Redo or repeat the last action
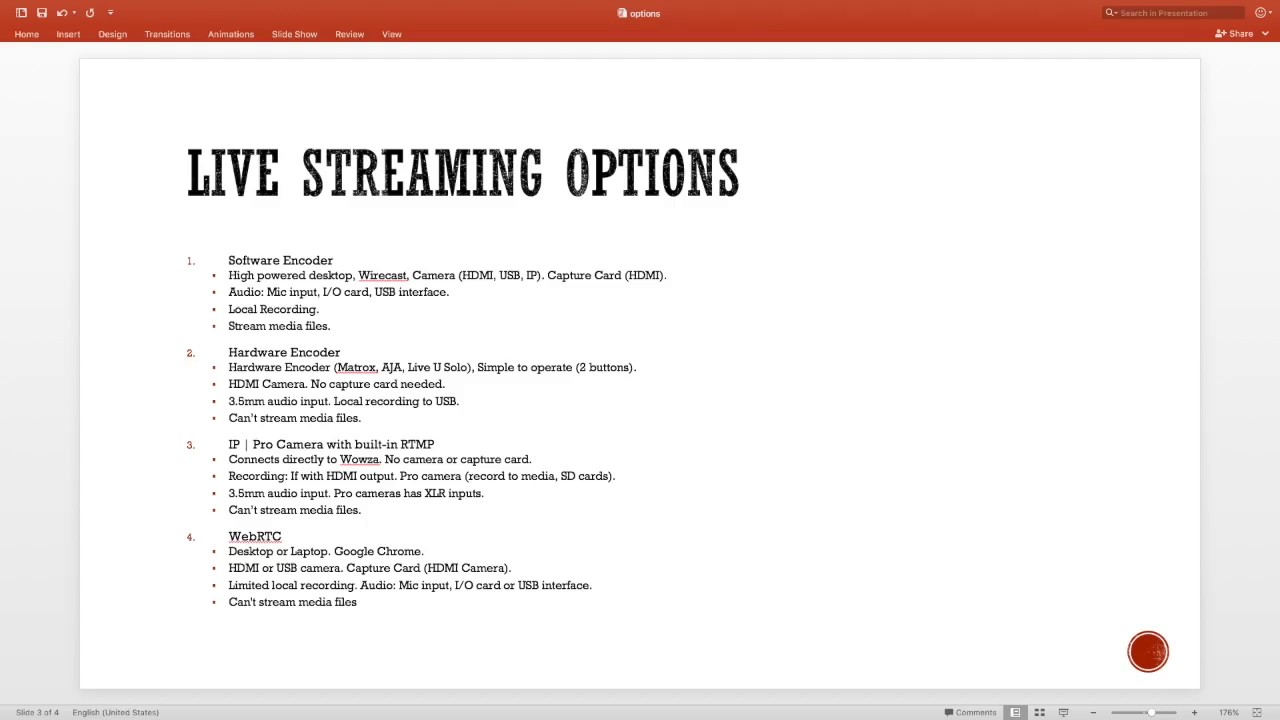This screenshot has height=720, width=1280. click(90, 13)
